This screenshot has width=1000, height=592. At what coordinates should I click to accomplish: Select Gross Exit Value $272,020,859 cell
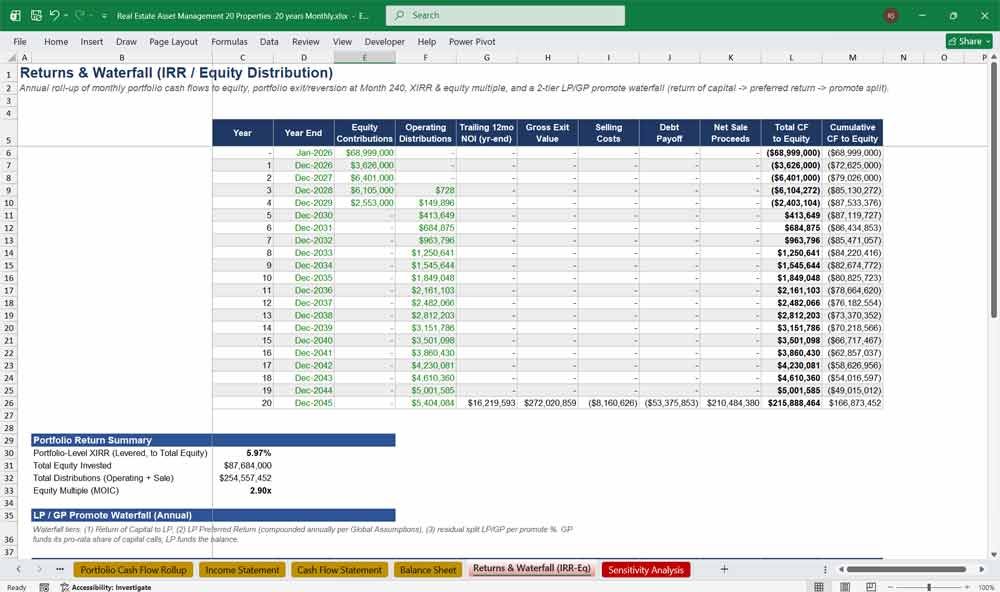click(x=548, y=403)
